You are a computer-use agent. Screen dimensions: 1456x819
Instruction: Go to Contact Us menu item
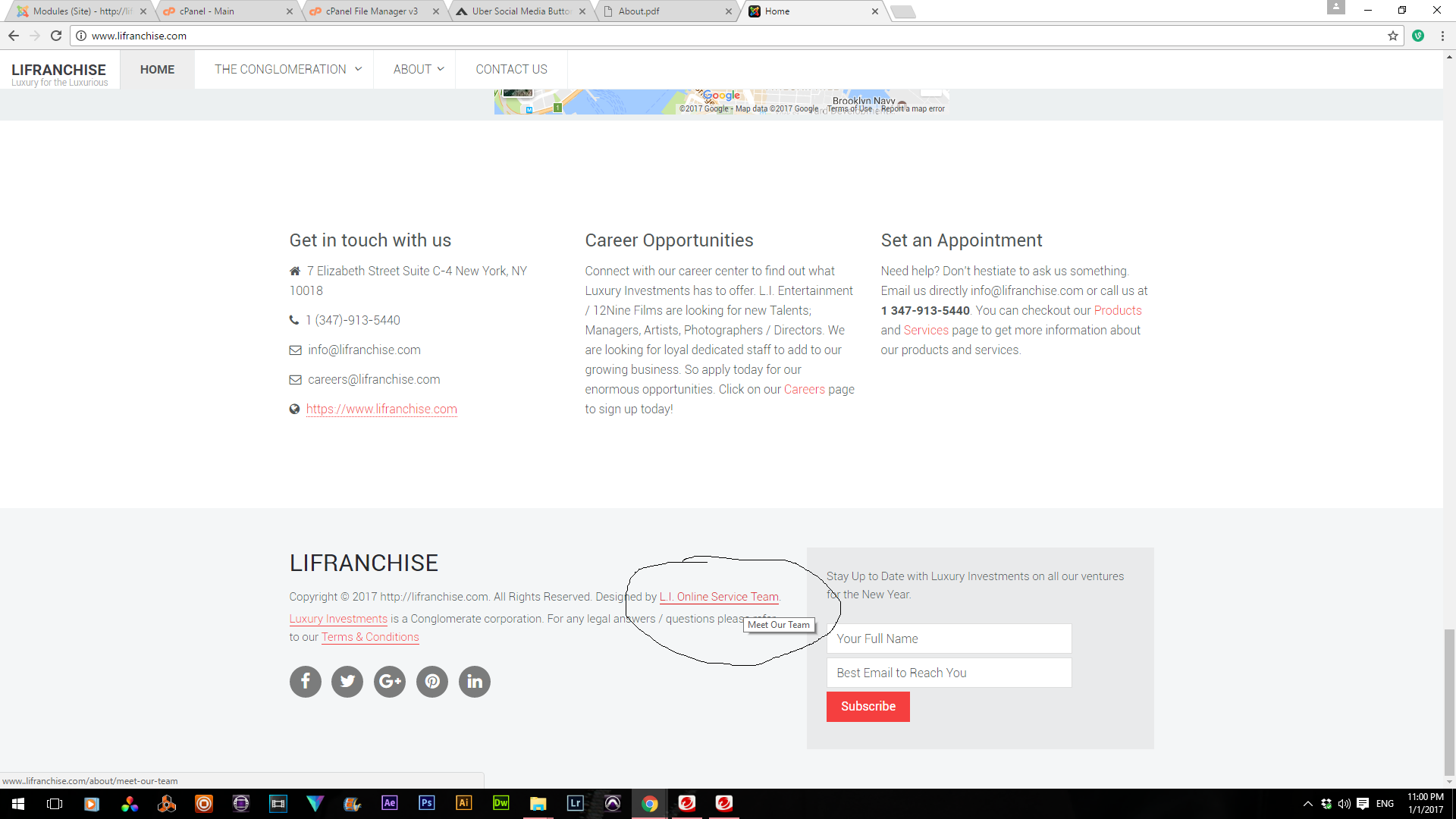point(511,69)
